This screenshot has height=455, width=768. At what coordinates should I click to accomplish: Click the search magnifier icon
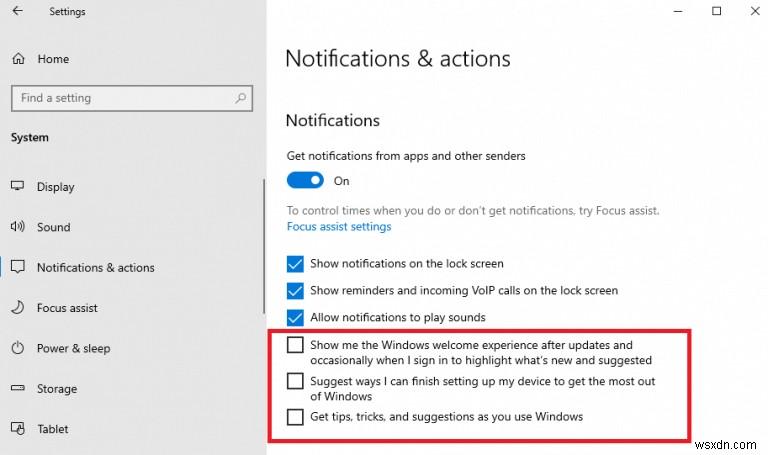tap(240, 98)
